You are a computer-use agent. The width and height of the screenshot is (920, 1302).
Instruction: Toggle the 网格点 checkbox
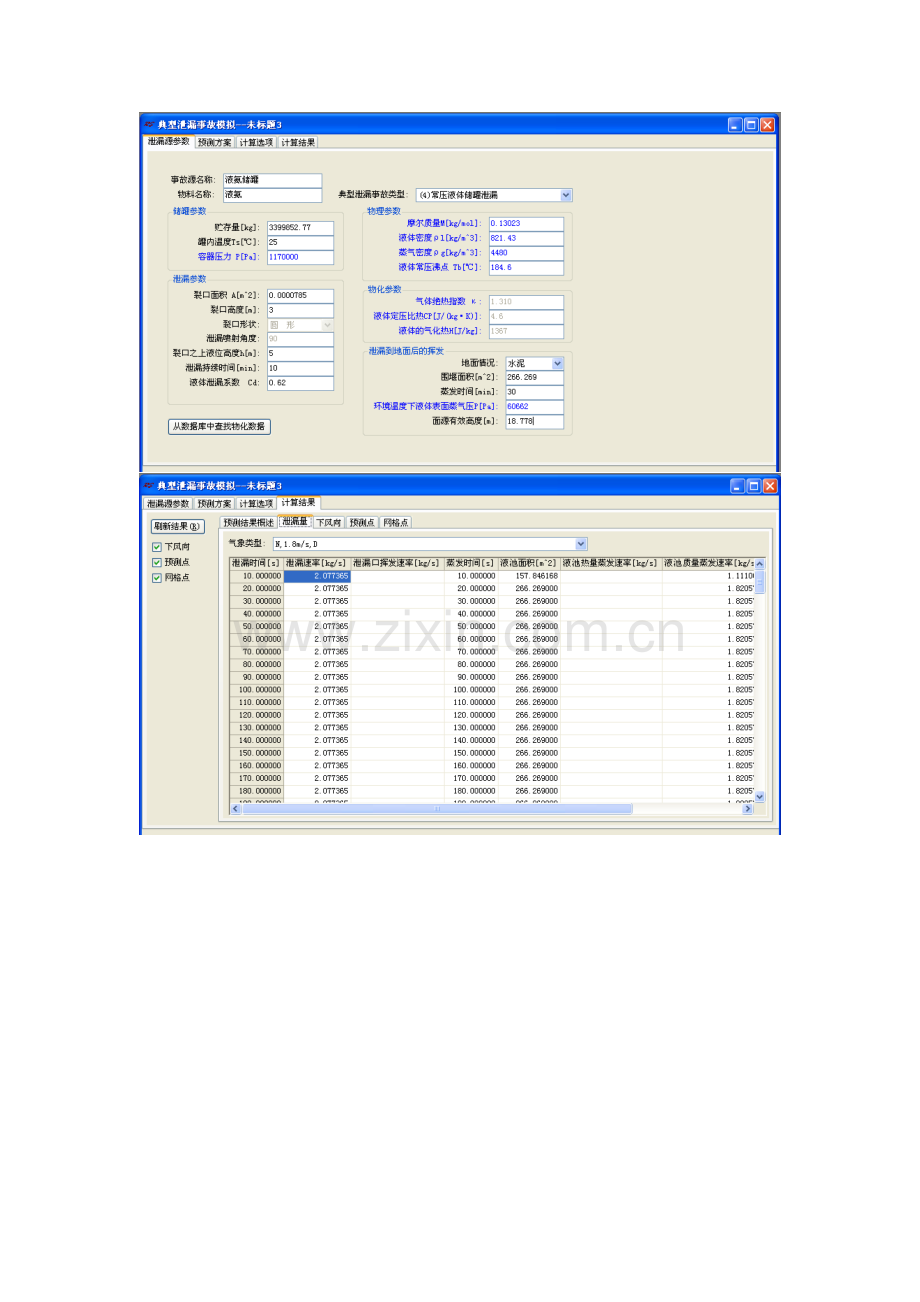pos(156,577)
